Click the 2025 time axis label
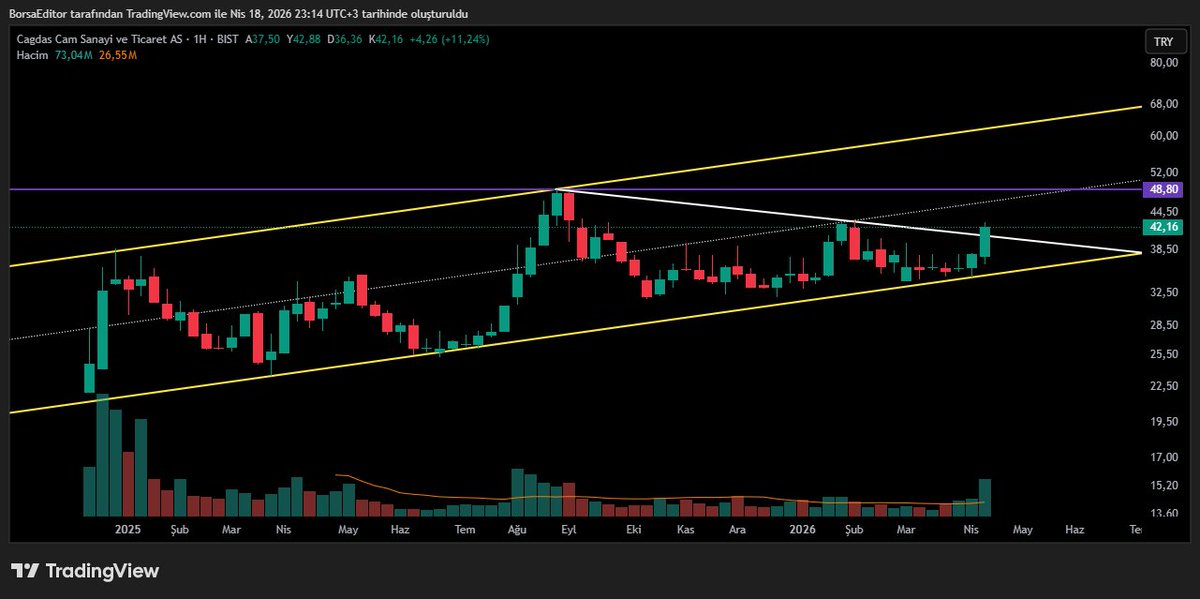The width and height of the screenshot is (1200, 599). (128, 528)
